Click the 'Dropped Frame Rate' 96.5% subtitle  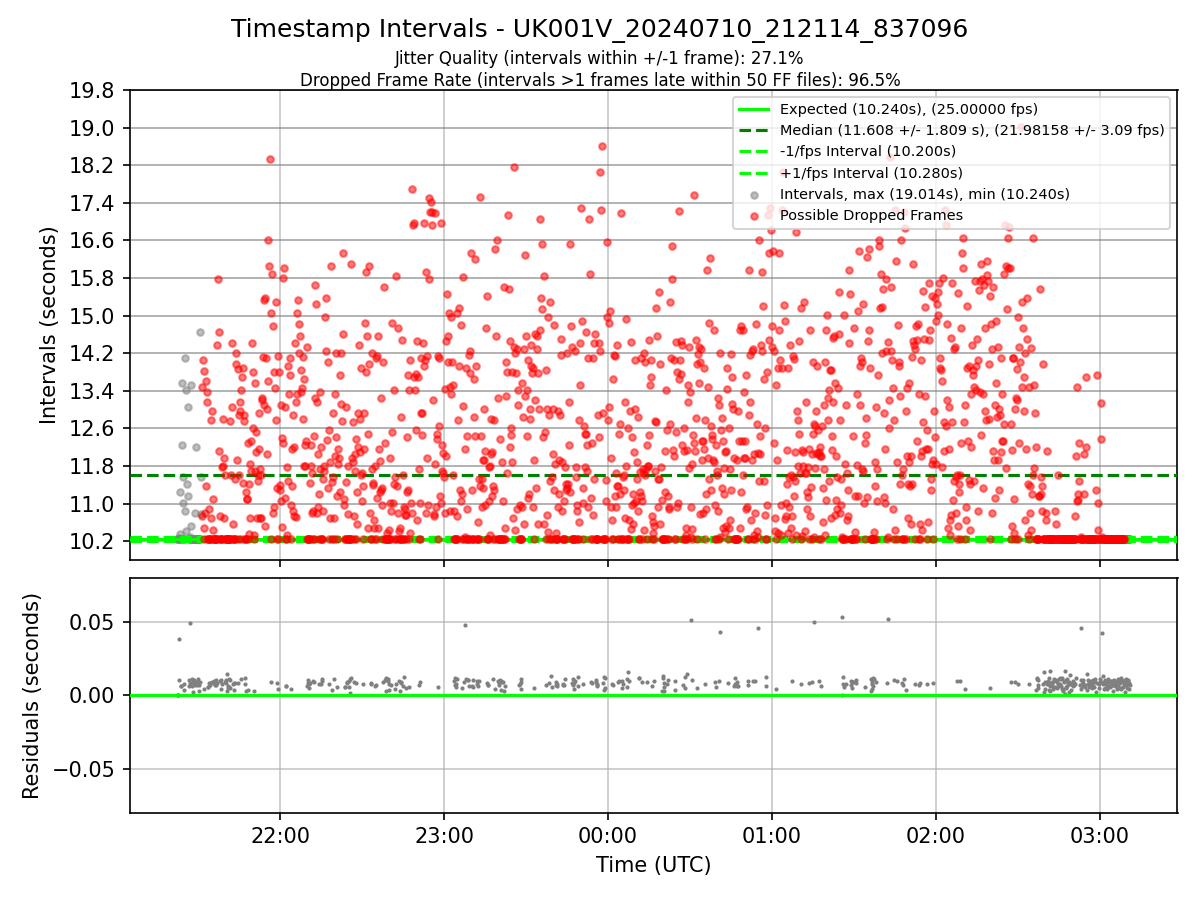(x=600, y=80)
